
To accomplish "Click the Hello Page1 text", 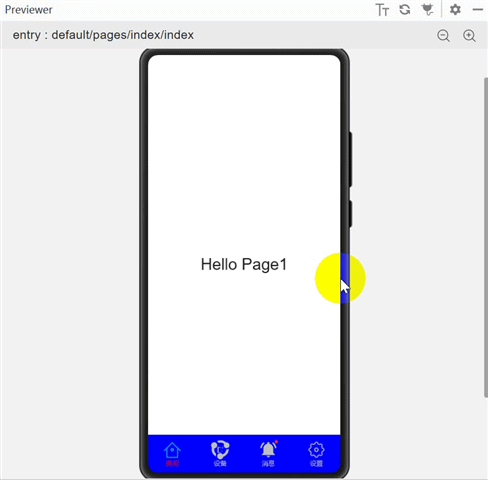I will [244, 265].
